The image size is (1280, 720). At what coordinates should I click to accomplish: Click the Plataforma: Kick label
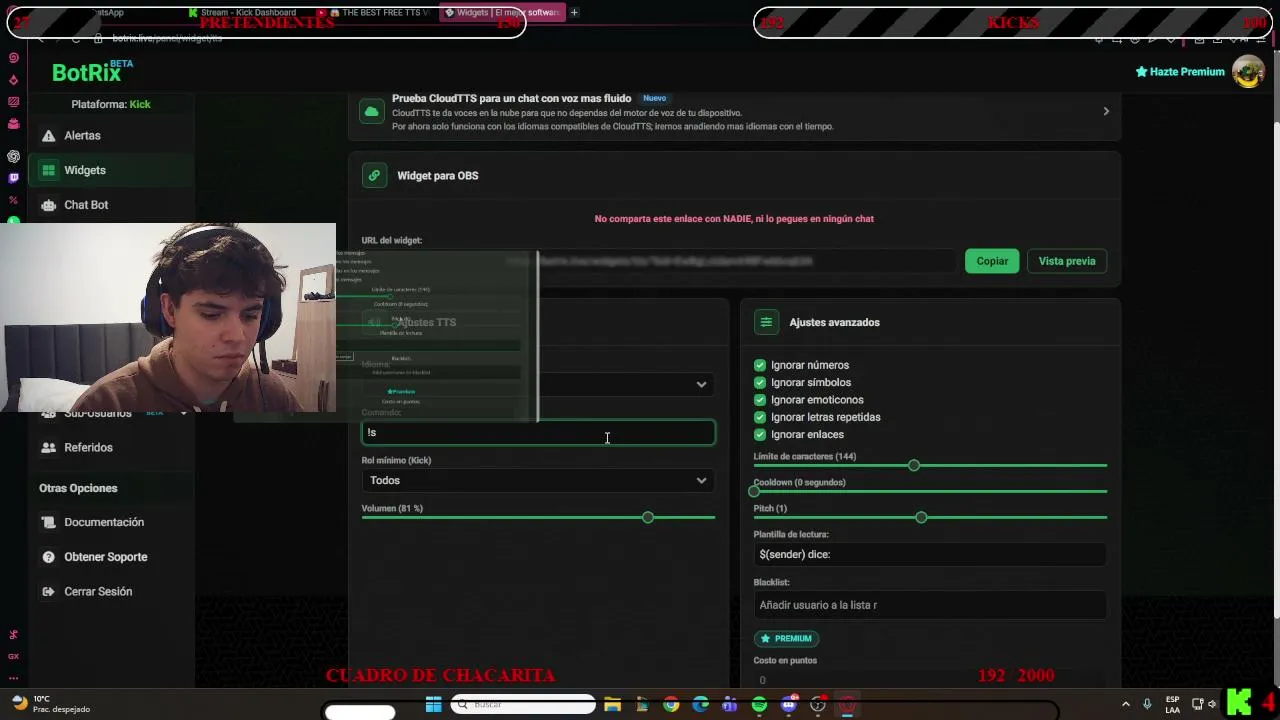[x=111, y=104]
